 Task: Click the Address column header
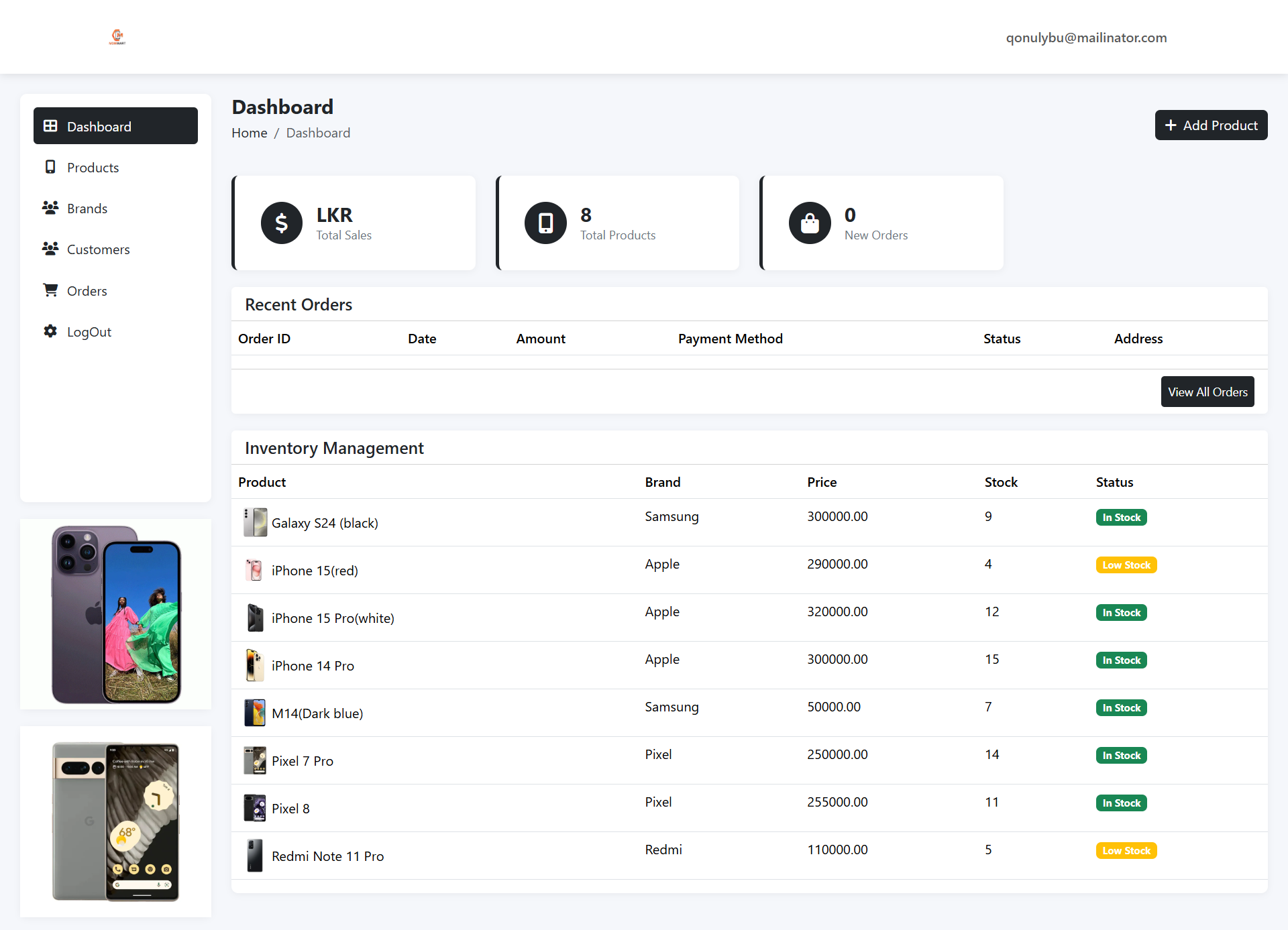click(x=1138, y=339)
